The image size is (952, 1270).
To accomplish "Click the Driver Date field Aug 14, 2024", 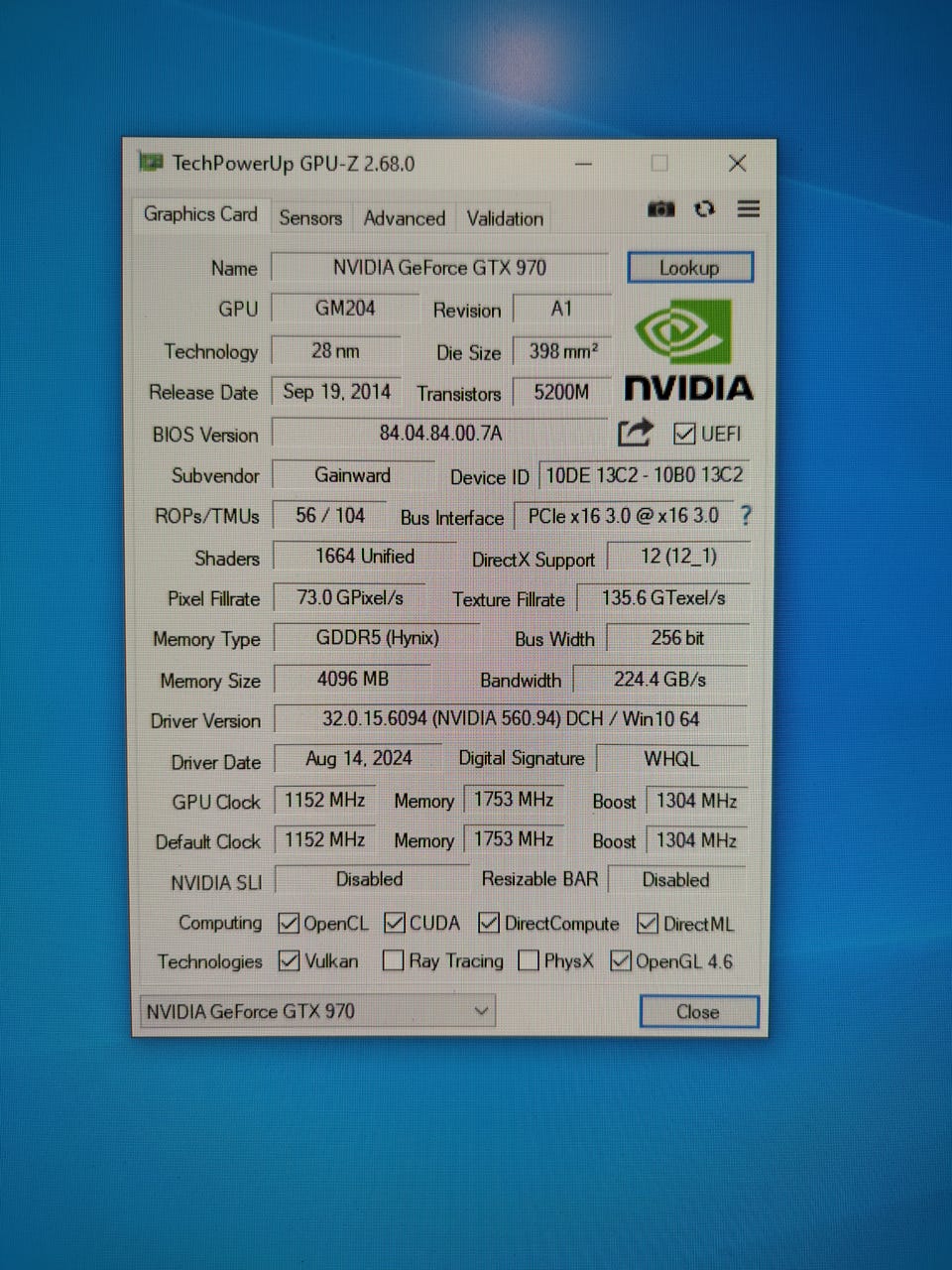I will (358, 758).
